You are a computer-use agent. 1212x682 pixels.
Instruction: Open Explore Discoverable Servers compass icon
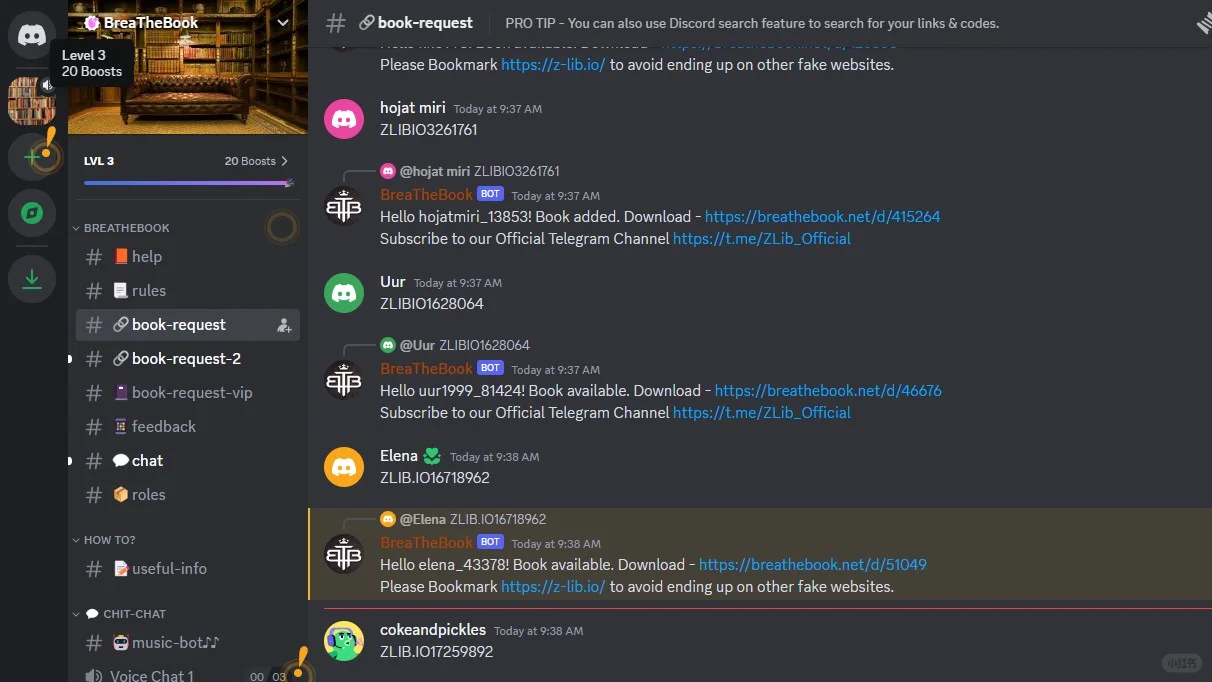(x=32, y=213)
